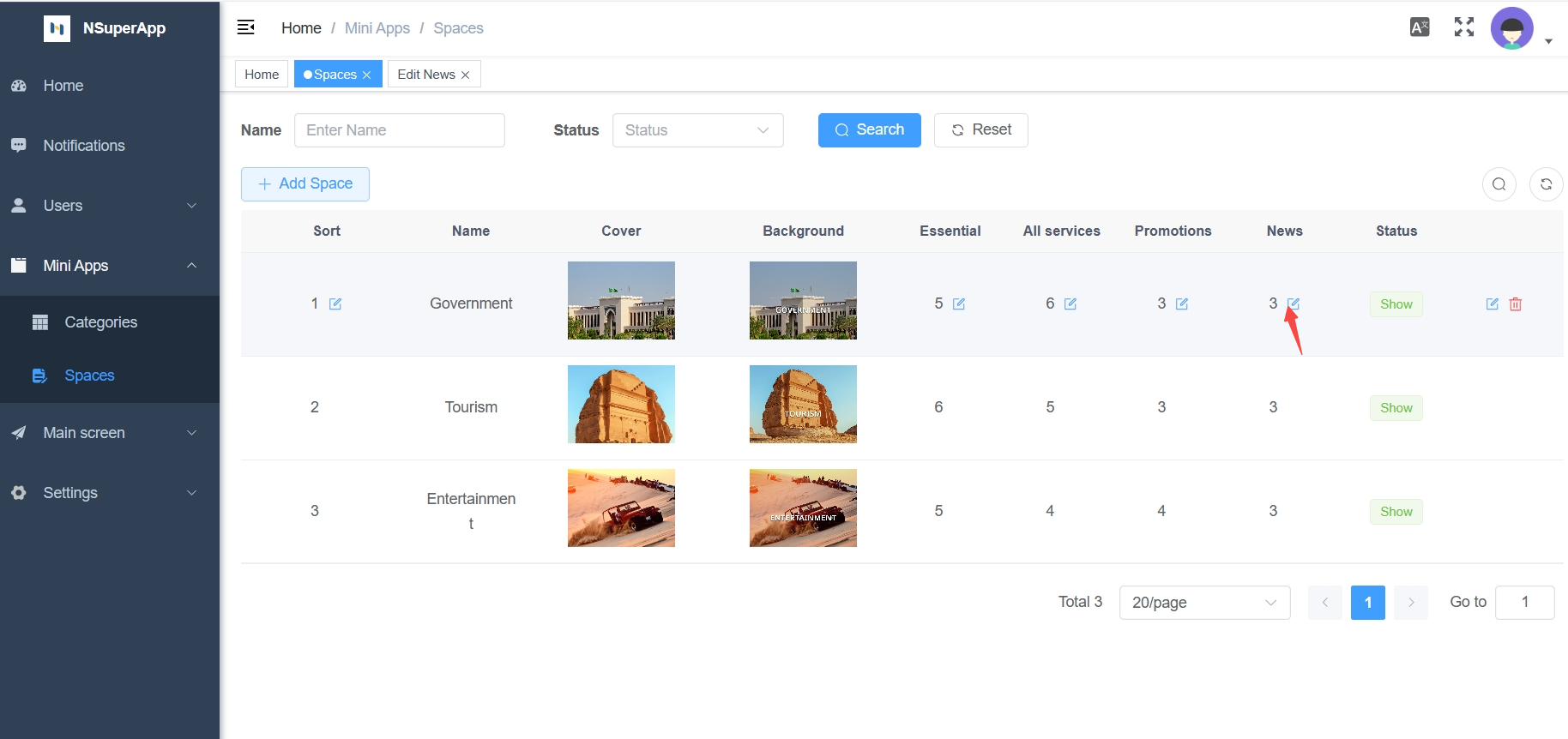Screen dimensions: 1568x739
Task: Collapse the sidebar with hamburger icon
Action: 246,27
